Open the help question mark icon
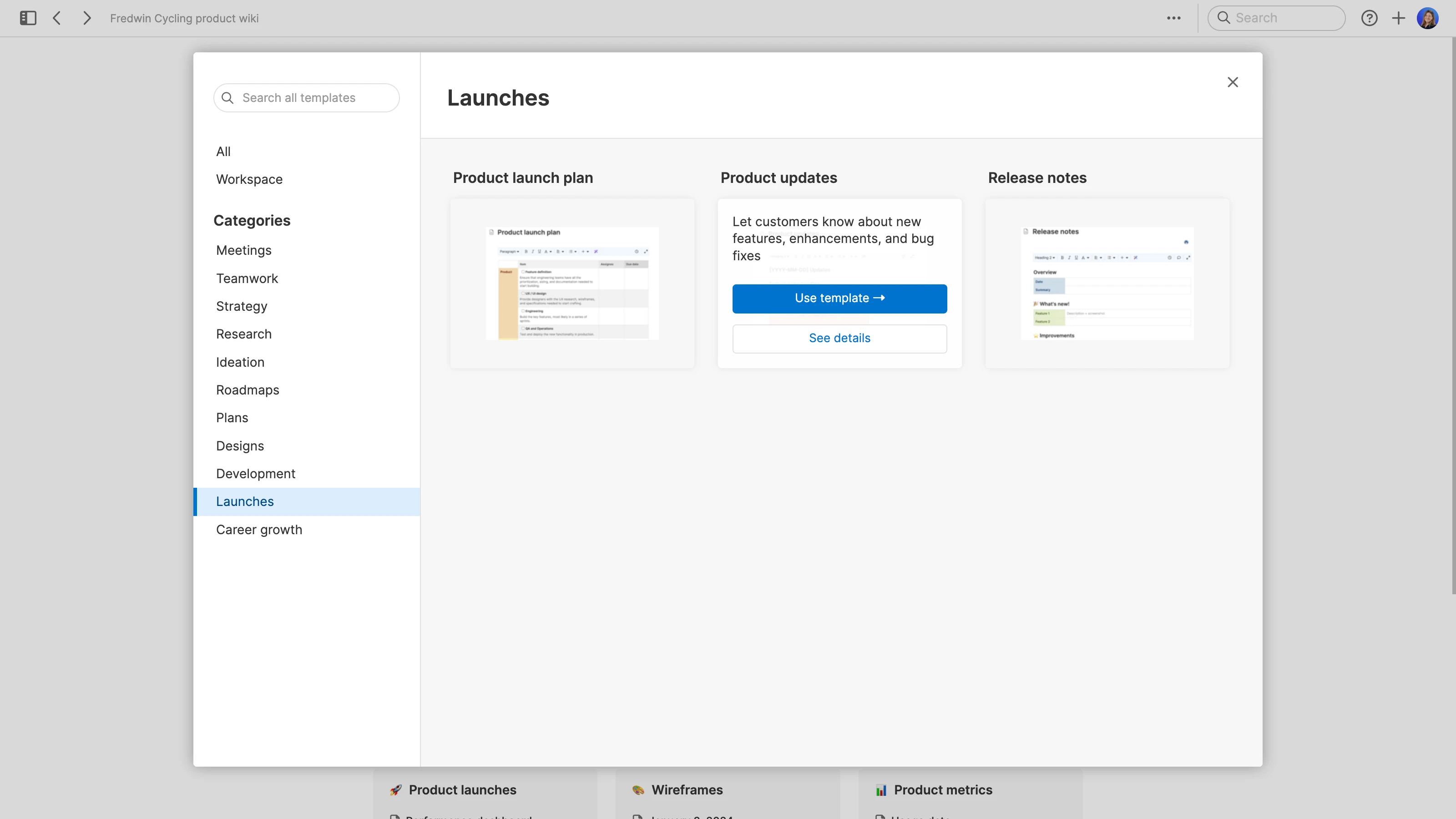Image resolution: width=1456 pixels, height=819 pixels. [1369, 18]
